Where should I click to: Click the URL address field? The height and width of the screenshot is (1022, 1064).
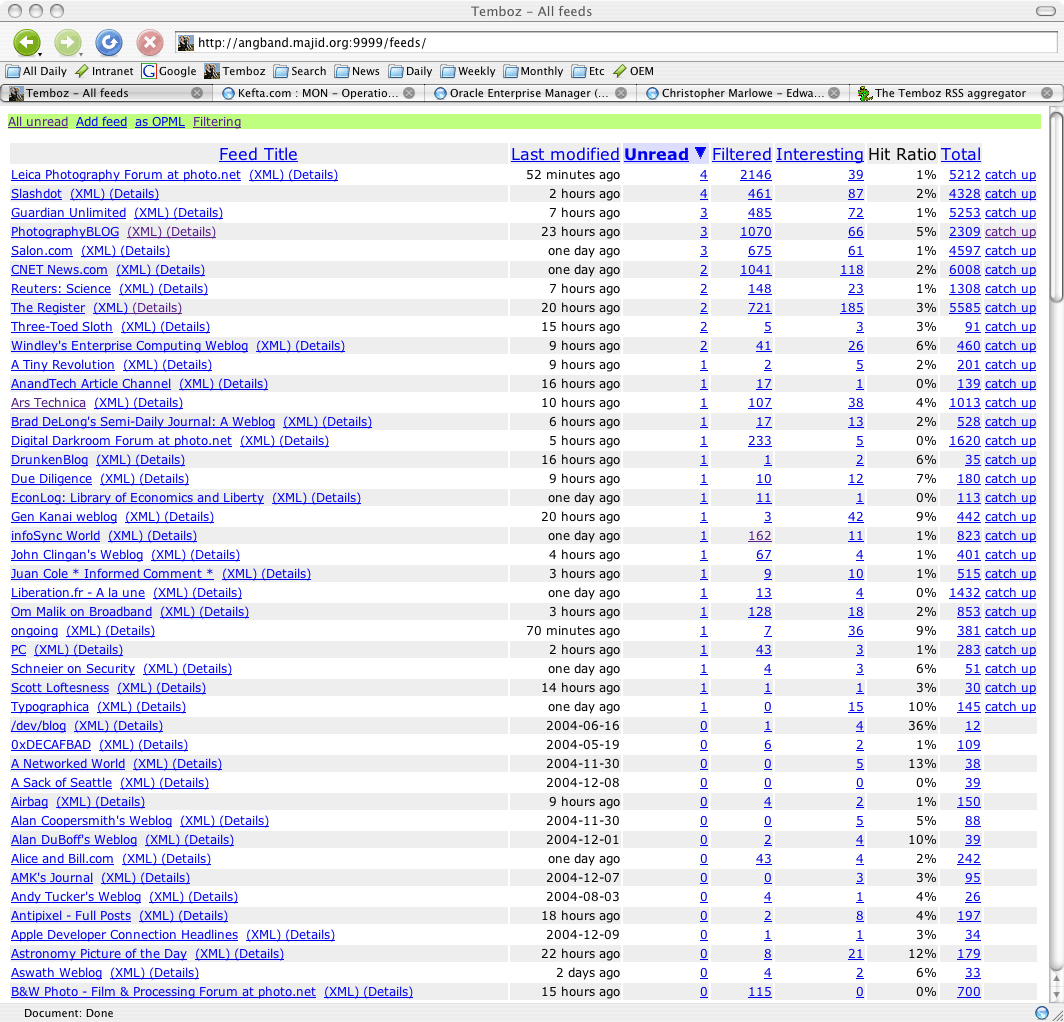click(615, 43)
